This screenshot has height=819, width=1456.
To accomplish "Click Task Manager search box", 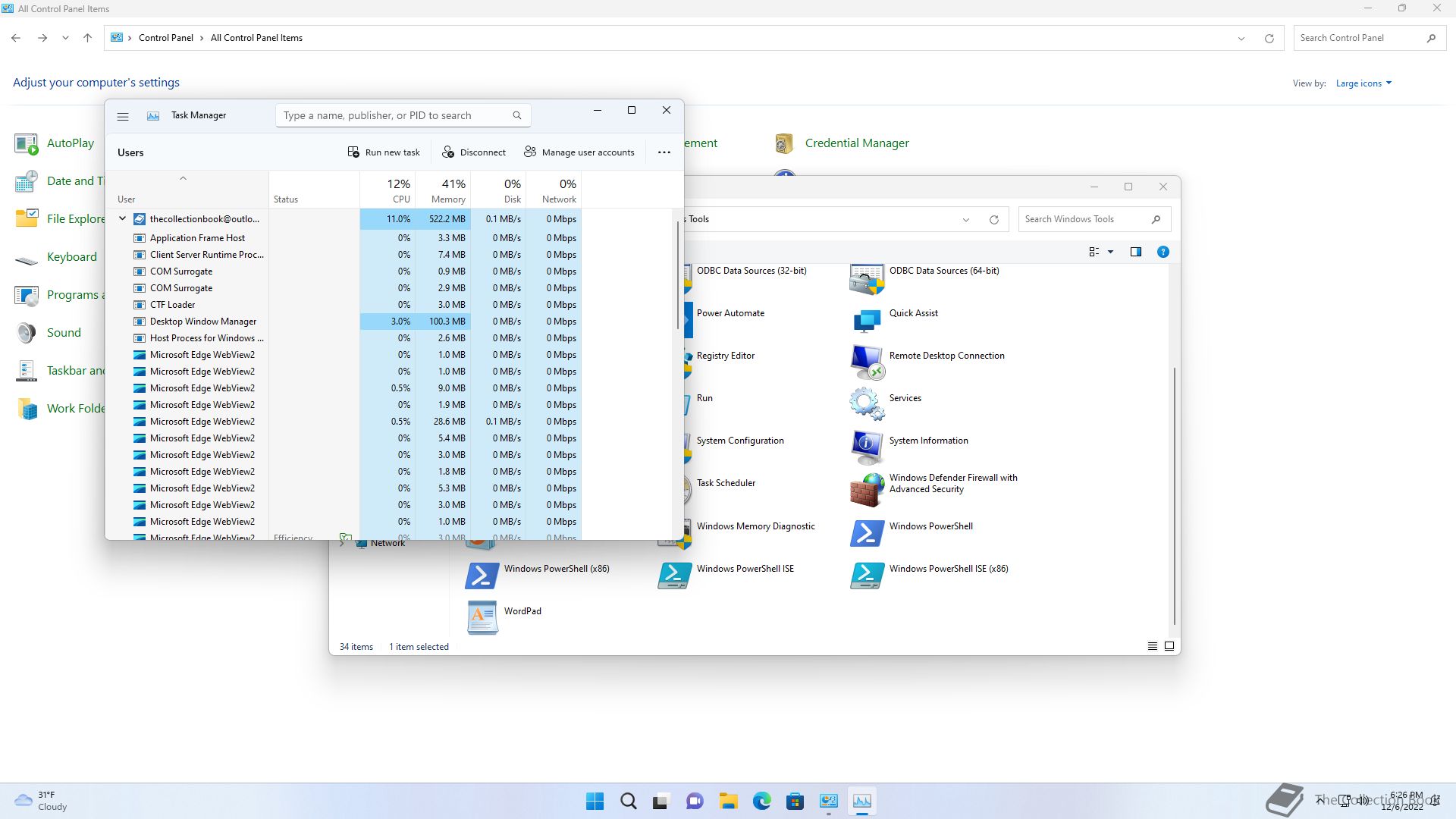I will [403, 115].
